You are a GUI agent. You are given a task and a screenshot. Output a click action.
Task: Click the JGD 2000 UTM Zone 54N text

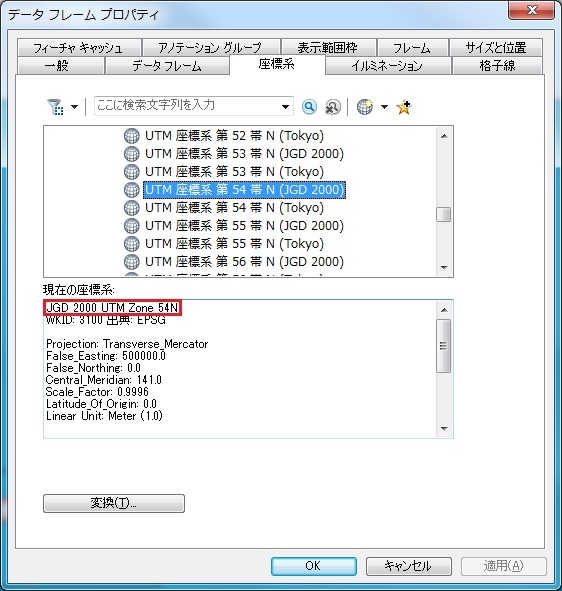[x=112, y=308]
